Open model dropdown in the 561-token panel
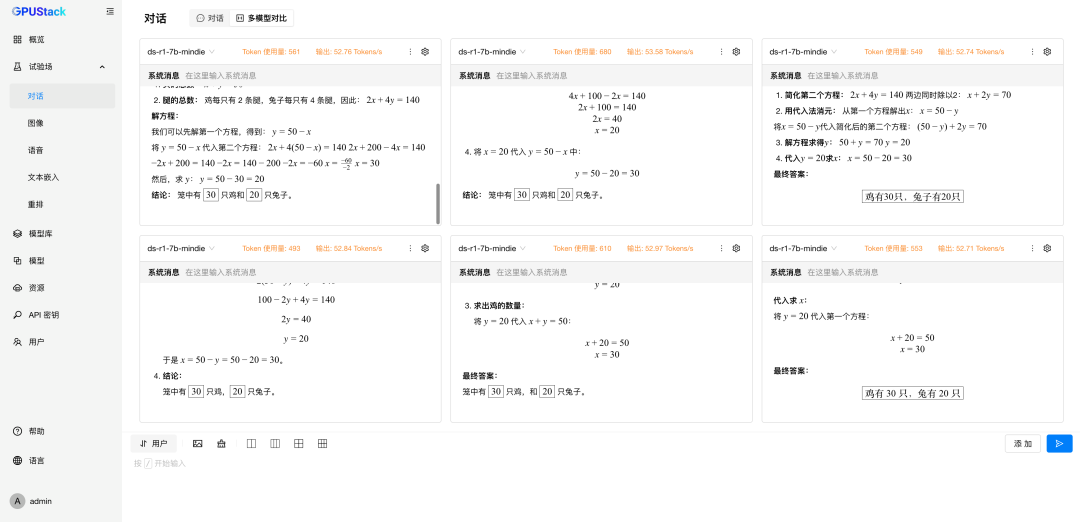The height and width of the screenshot is (522, 1080). point(181,52)
